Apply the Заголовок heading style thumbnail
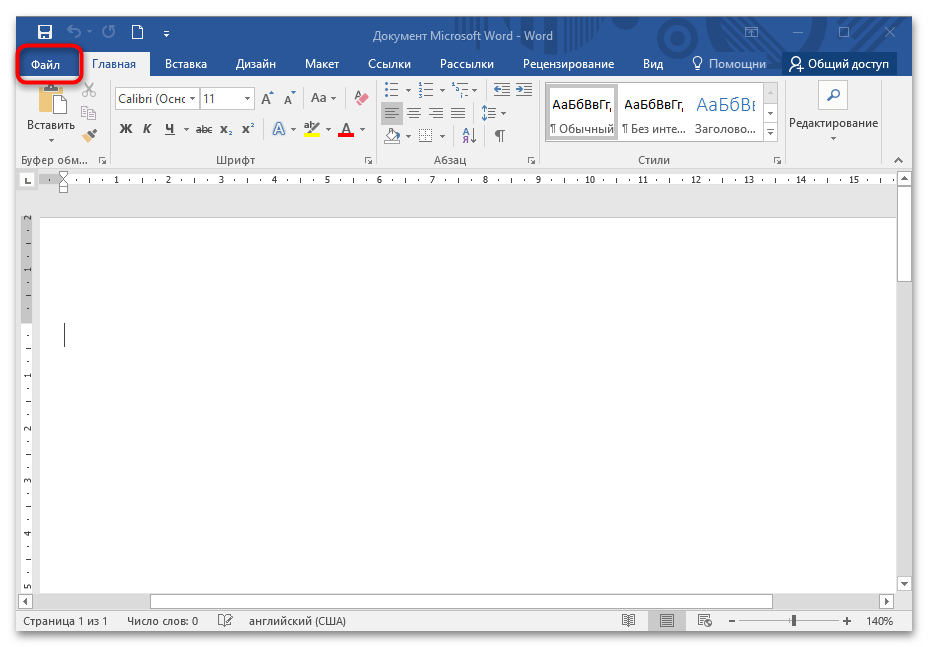928x647 pixels. [725, 113]
